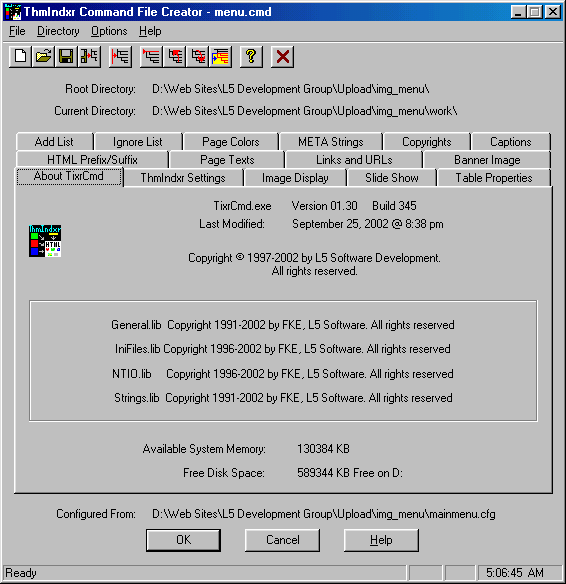
Task: Select the About TixrCmd tab
Action: [x=69, y=176]
